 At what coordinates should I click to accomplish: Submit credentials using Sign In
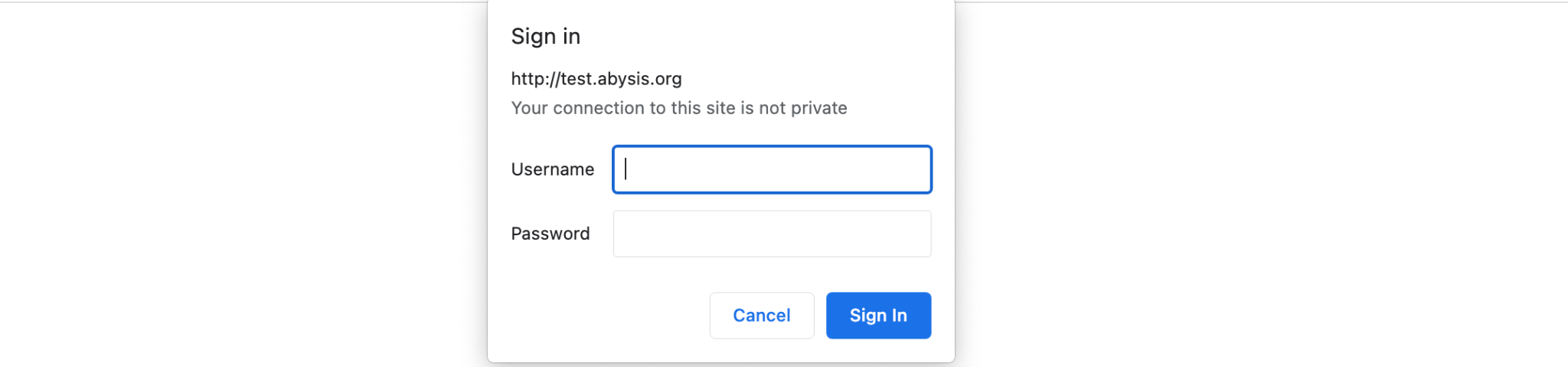[x=878, y=315]
